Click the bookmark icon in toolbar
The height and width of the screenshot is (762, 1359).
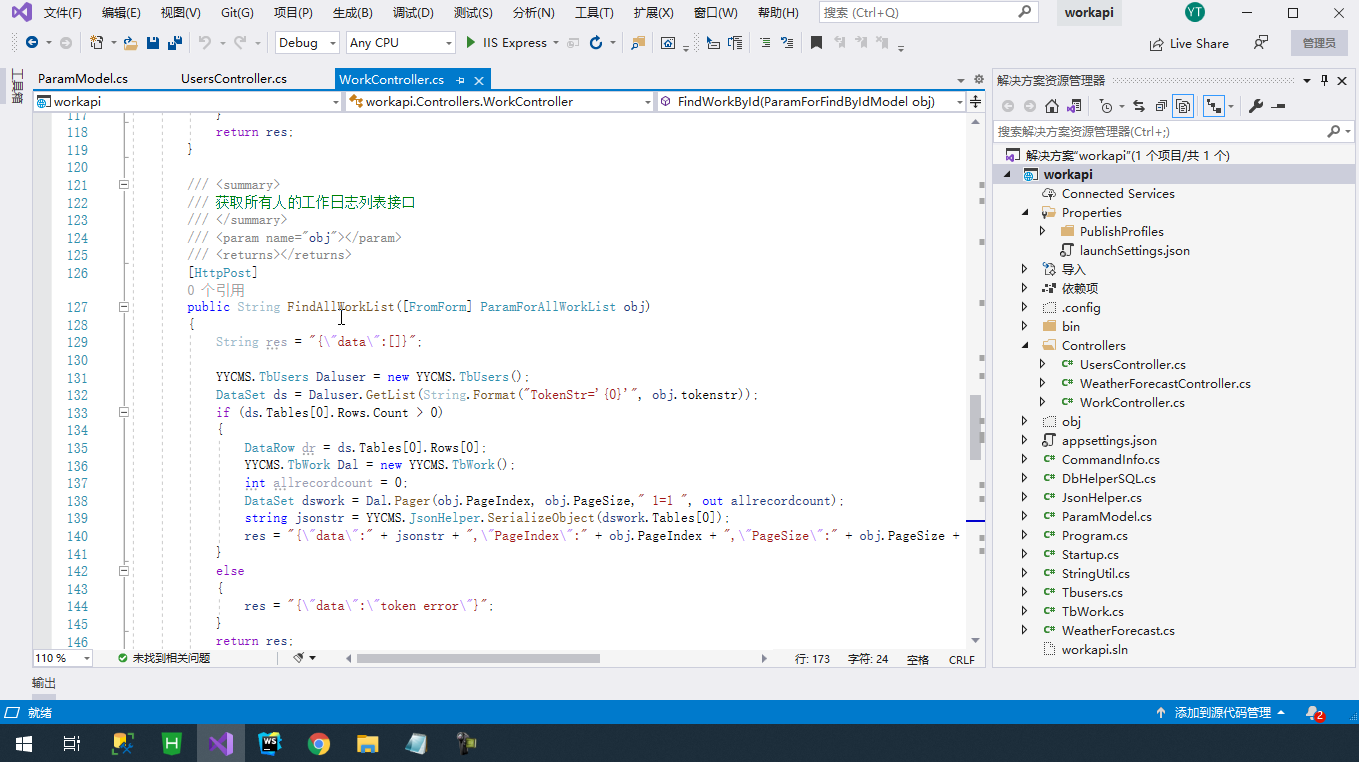(816, 43)
